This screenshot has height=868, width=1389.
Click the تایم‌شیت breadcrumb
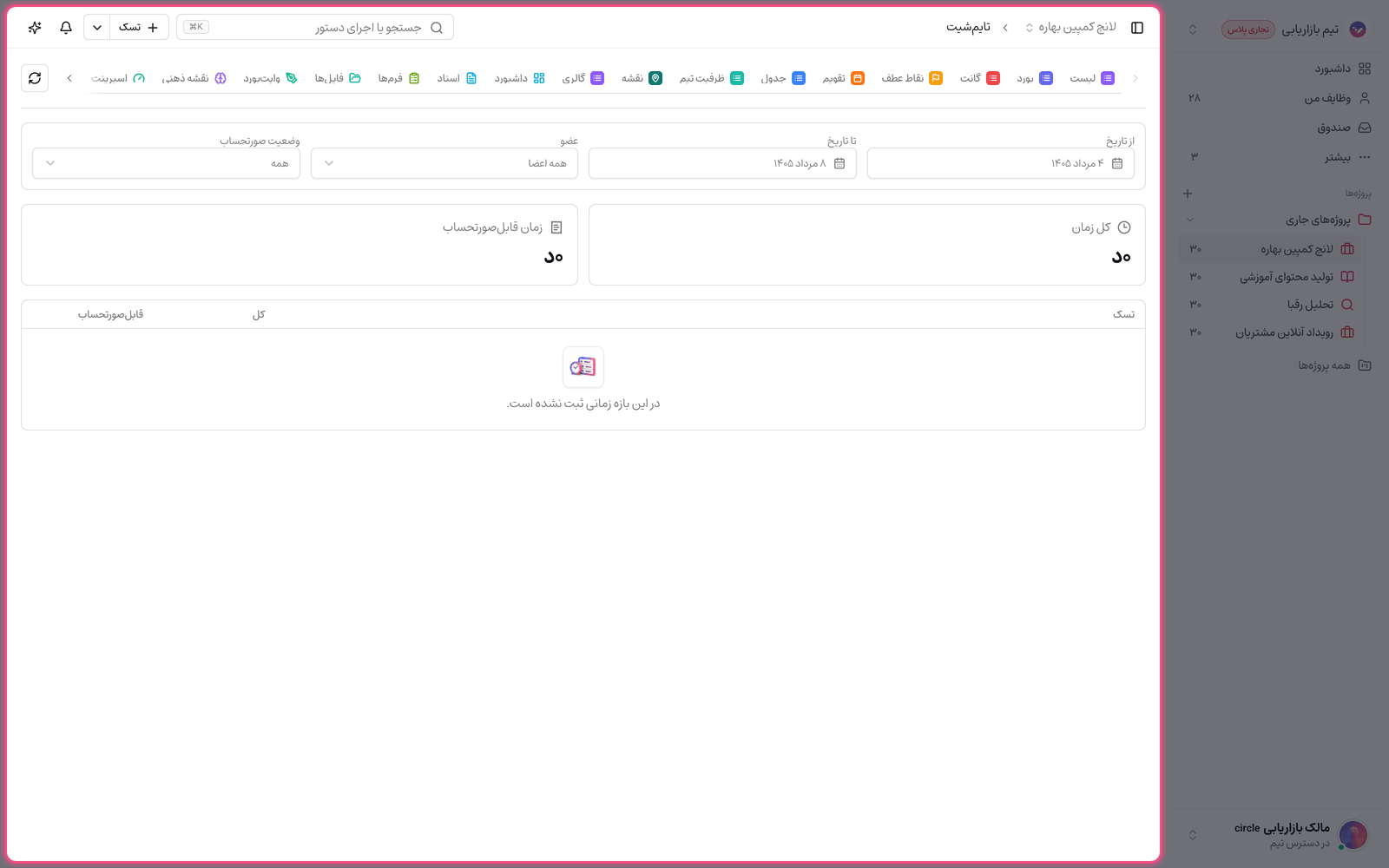tap(968, 28)
